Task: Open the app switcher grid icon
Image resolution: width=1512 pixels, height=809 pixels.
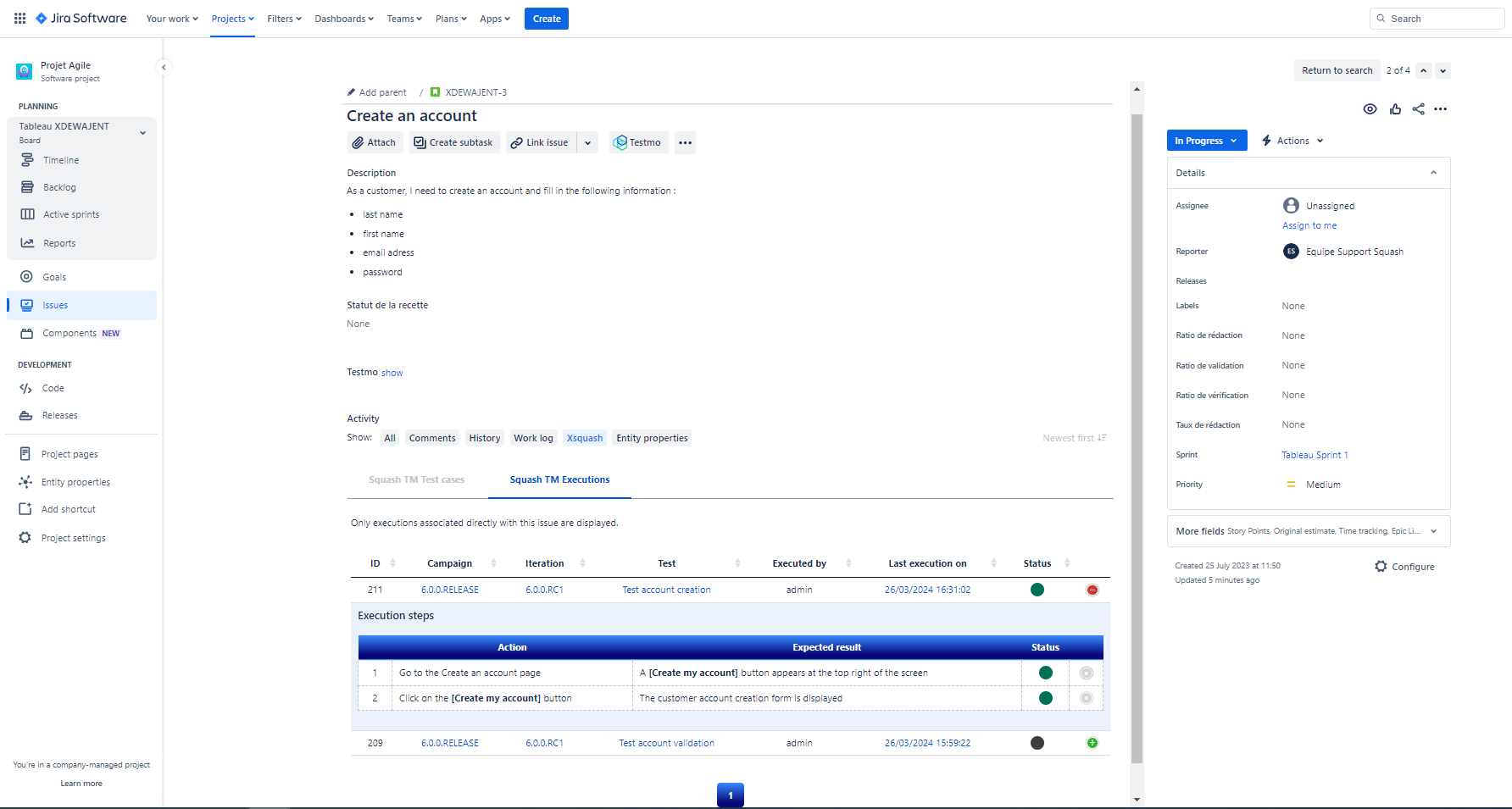Action: (x=19, y=19)
